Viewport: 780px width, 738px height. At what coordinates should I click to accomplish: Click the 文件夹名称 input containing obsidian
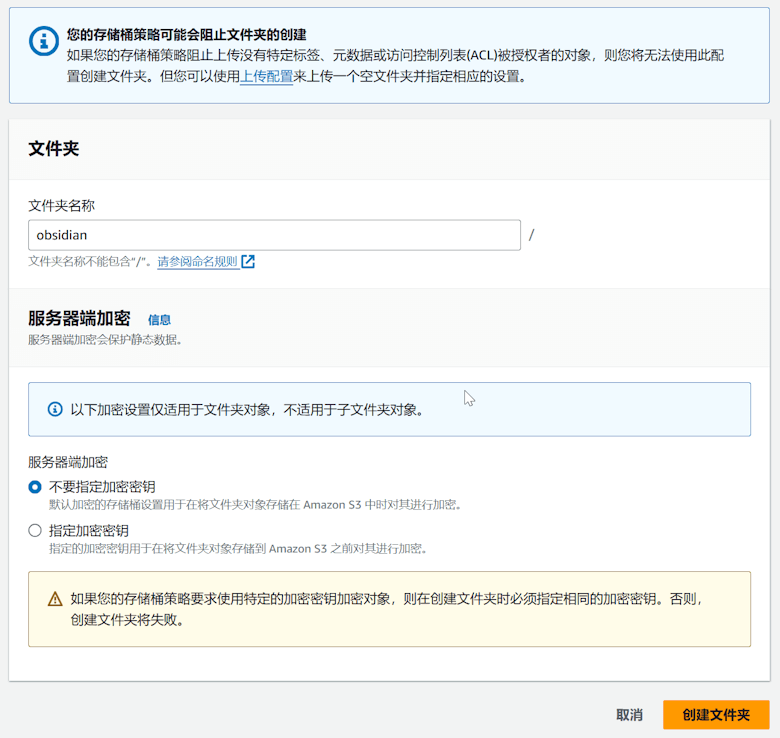(274, 235)
